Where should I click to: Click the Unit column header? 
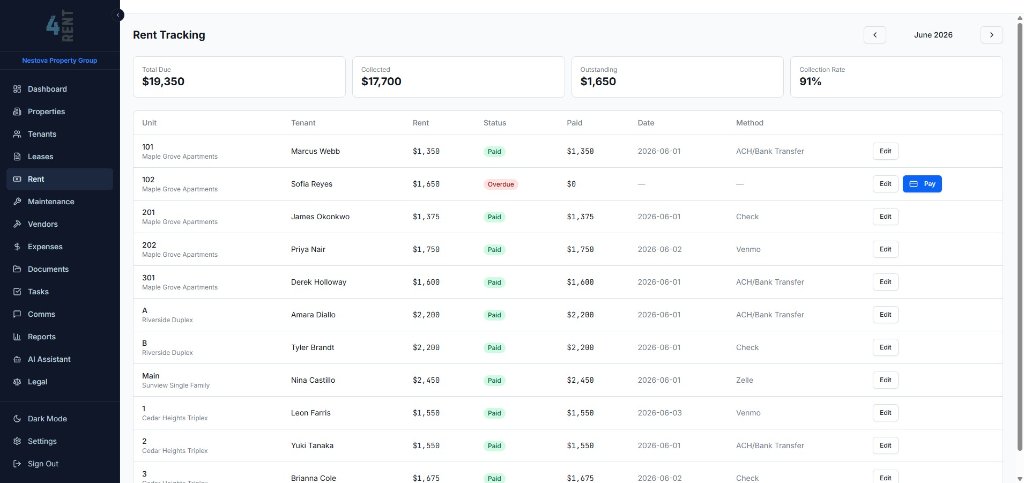(149, 123)
